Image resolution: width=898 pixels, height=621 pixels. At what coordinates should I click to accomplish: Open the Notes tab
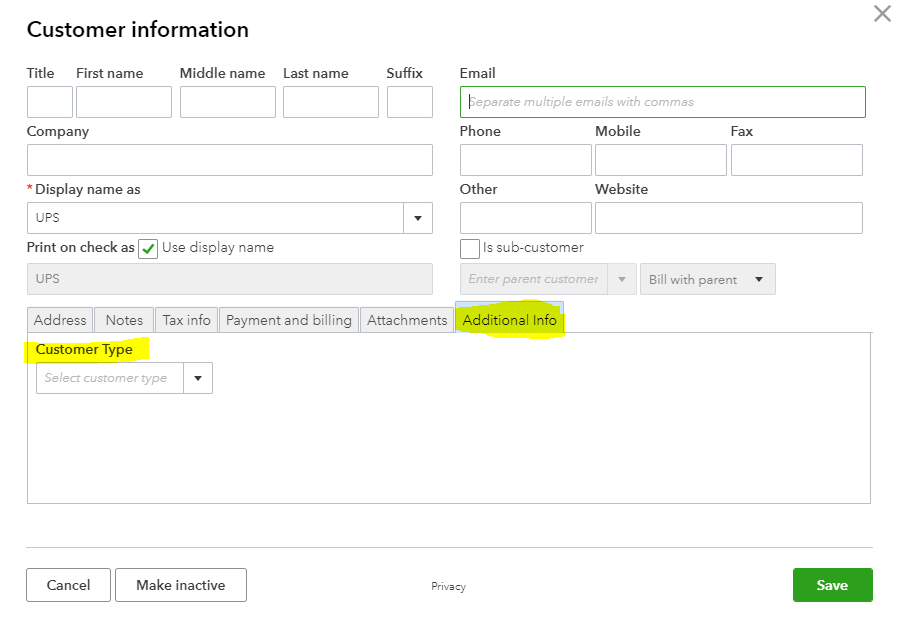[x=123, y=320]
